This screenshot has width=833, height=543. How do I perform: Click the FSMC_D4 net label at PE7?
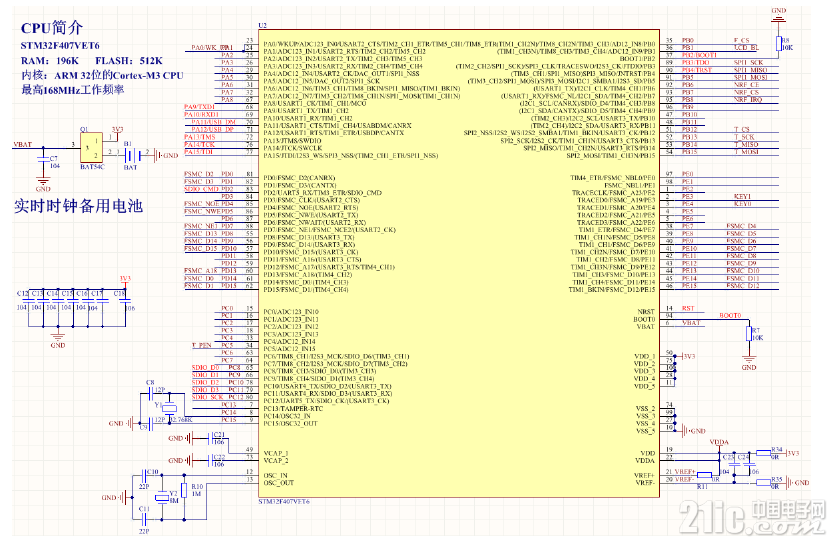[x=741, y=226]
